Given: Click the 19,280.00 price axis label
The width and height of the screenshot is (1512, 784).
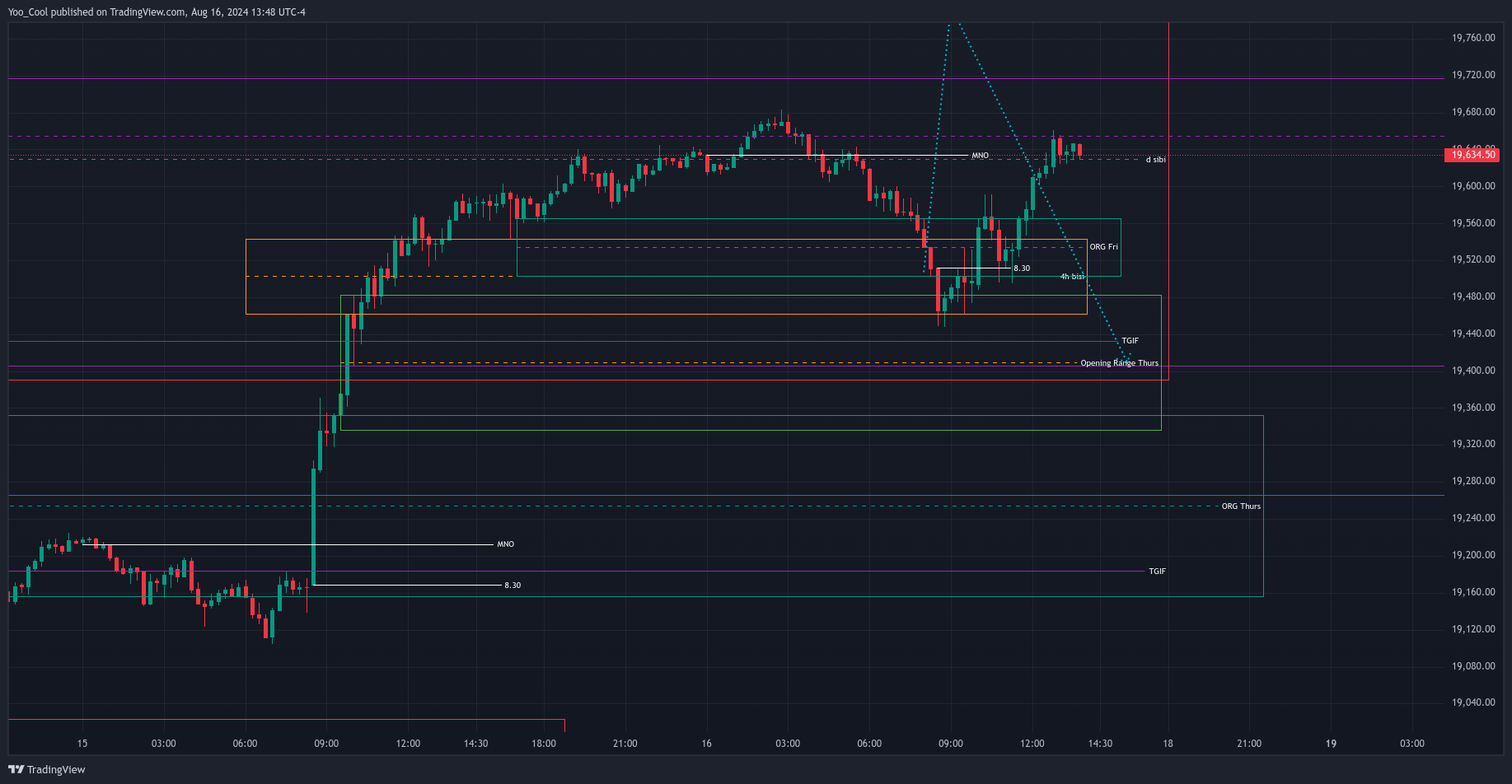Looking at the screenshot, I should tap(1473, 481).
